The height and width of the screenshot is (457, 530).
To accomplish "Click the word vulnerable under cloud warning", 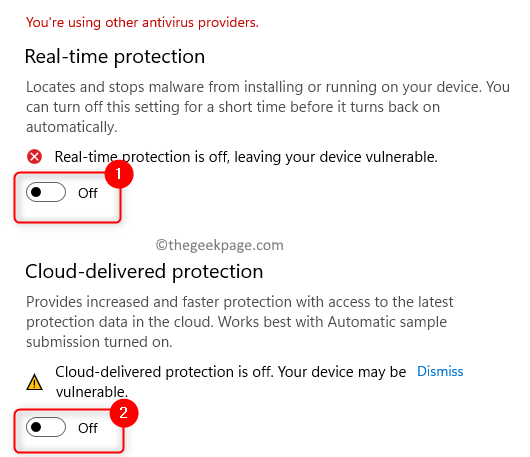I will click(x=92, y=392).
